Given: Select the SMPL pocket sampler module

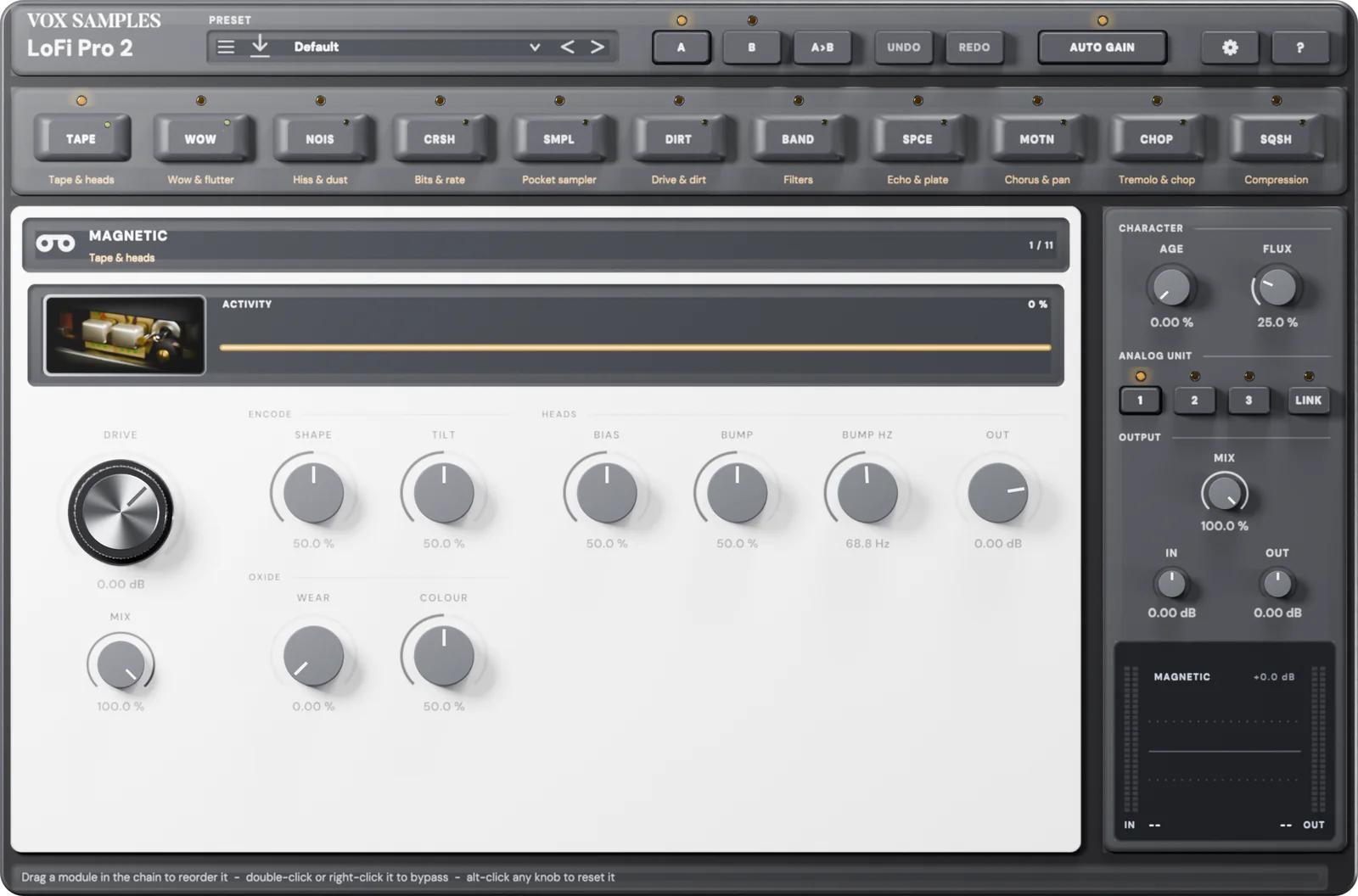Looking at the screenshot, I should (x=559, y=138).
